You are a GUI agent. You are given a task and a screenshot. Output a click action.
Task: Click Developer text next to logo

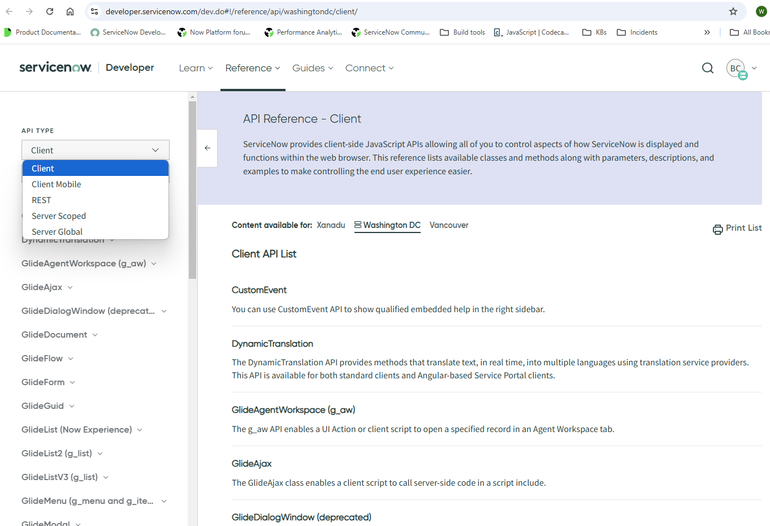coord(130,67)
